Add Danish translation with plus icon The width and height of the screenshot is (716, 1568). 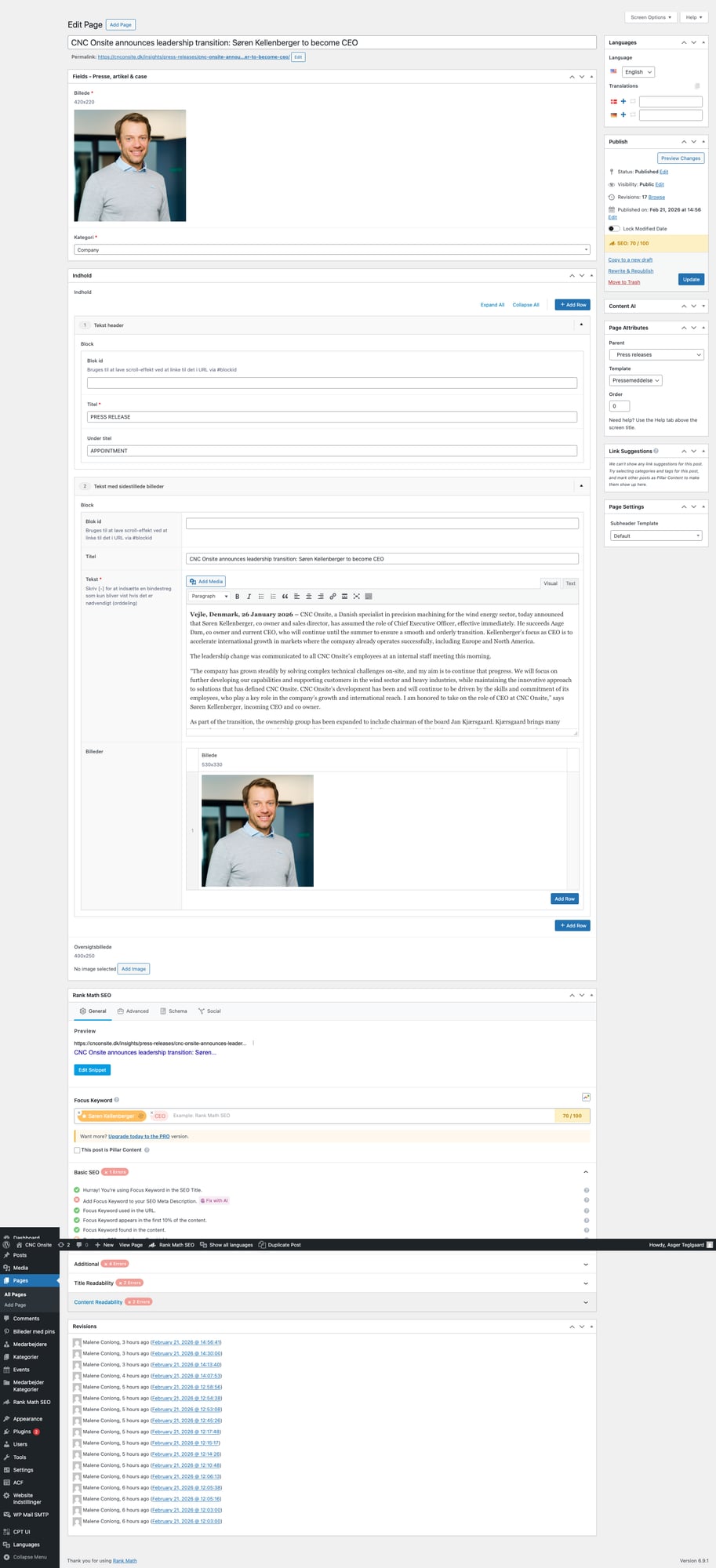[623, 101]
